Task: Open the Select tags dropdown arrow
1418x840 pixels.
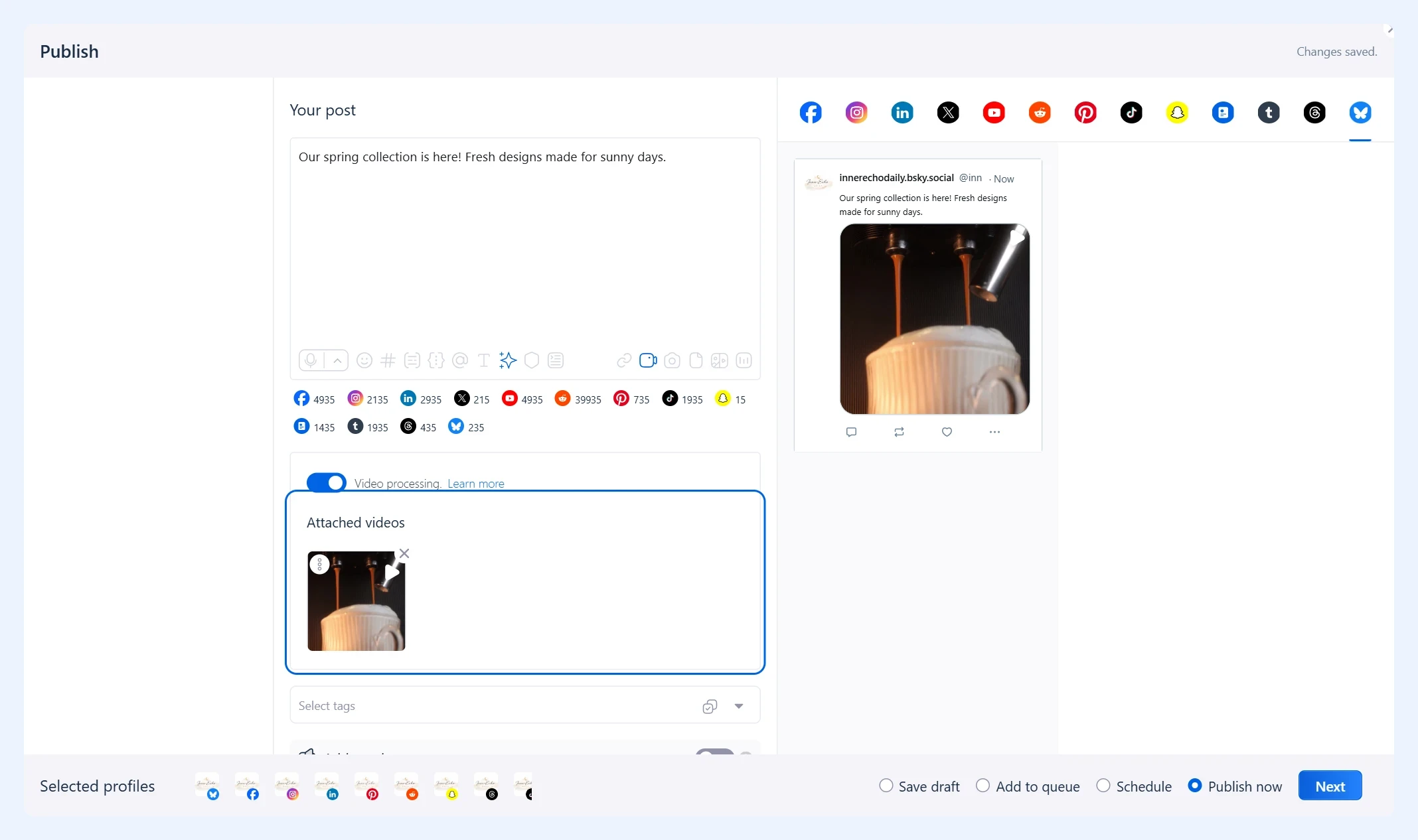Action: pos(739,706)
